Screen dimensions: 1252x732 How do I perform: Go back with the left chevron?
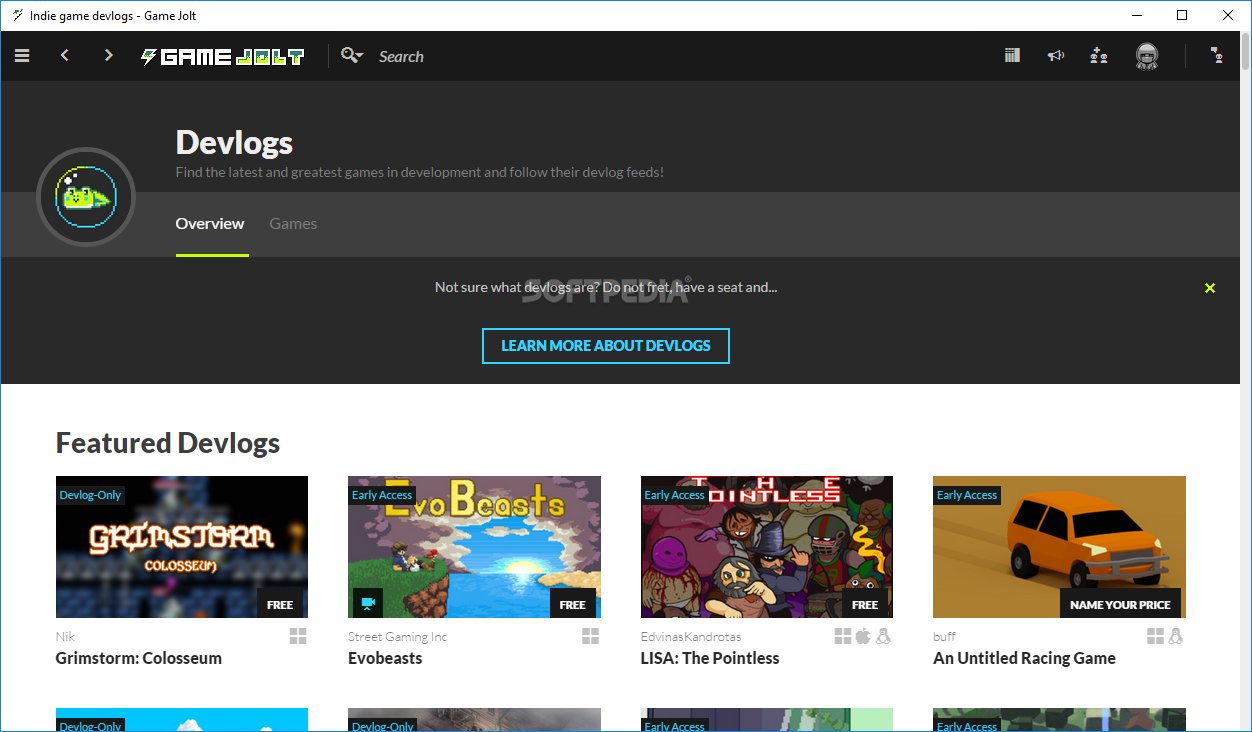[65, 56]
